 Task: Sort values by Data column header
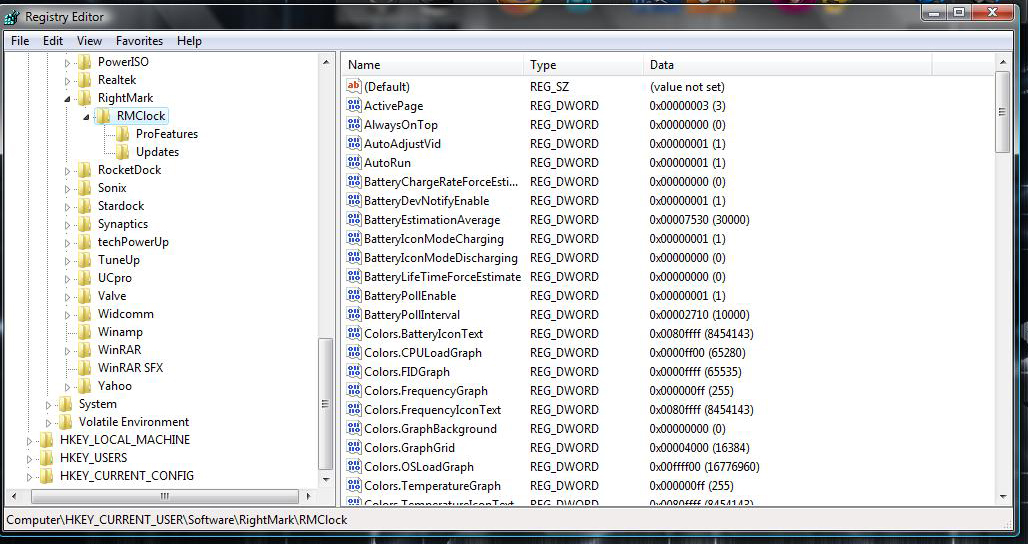787,64
